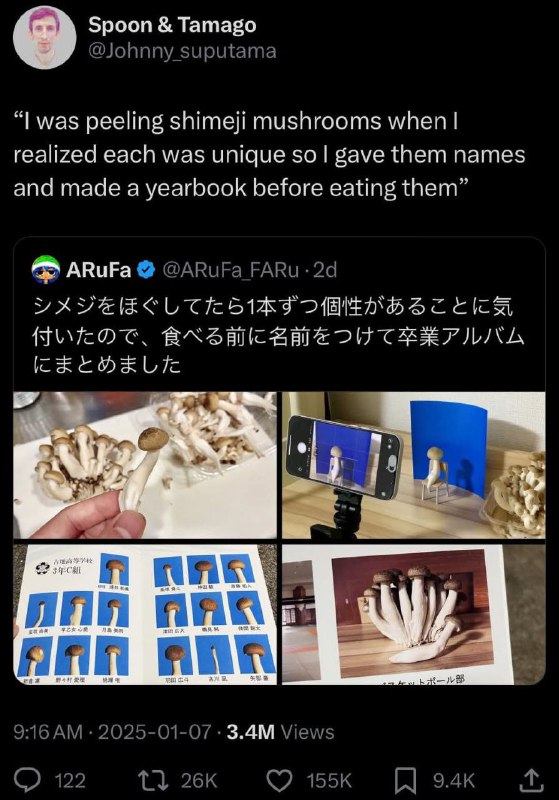
Task: Open photo of phone filming mushroom on chair
Action: click(x=414, y=465)
